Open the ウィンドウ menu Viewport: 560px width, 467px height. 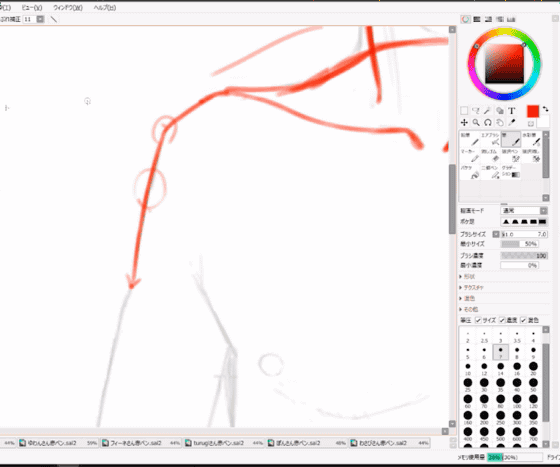pyautogui.click(x=68, y=7)
